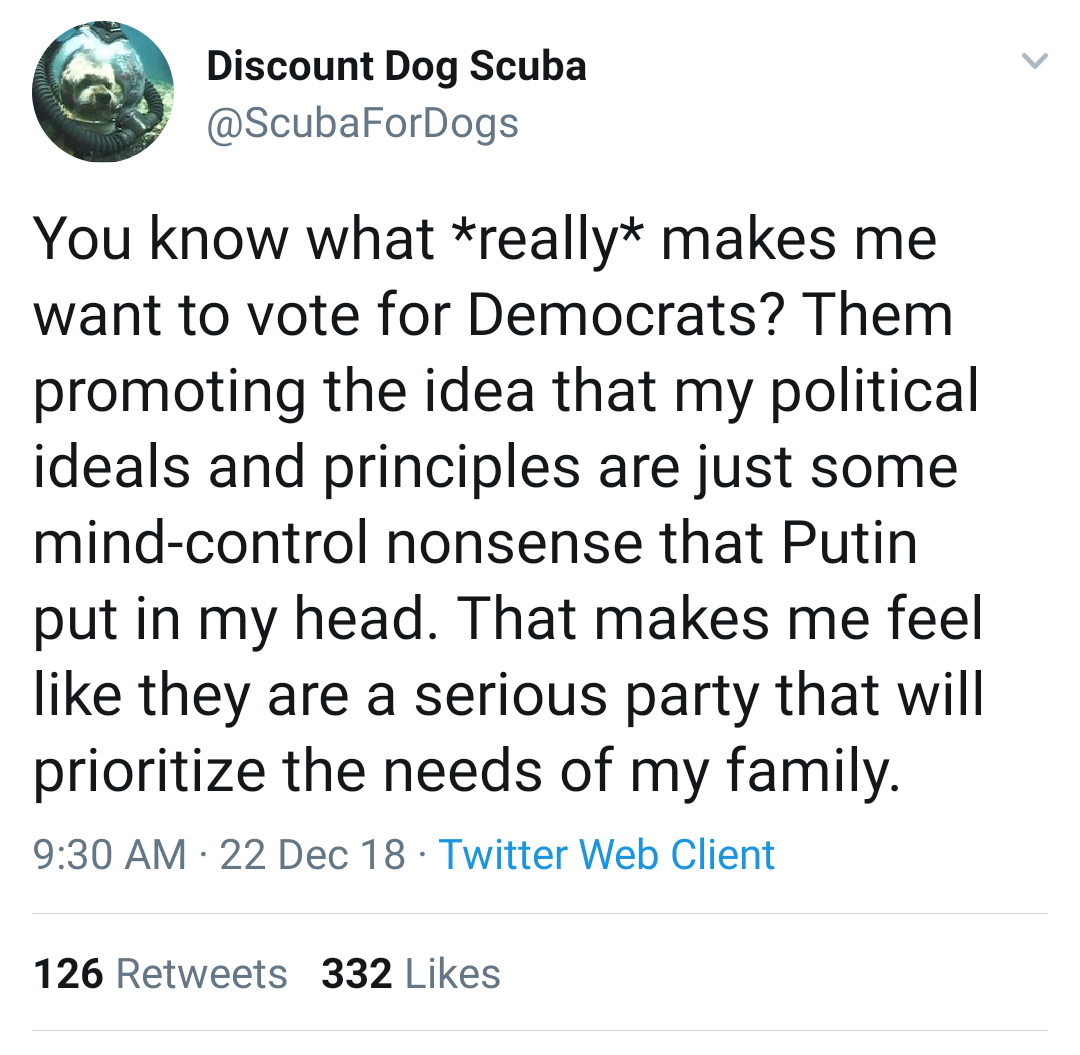View the 126 Retweets list
Screen dimensions: 1080x1055
click(x=160, y=974)
